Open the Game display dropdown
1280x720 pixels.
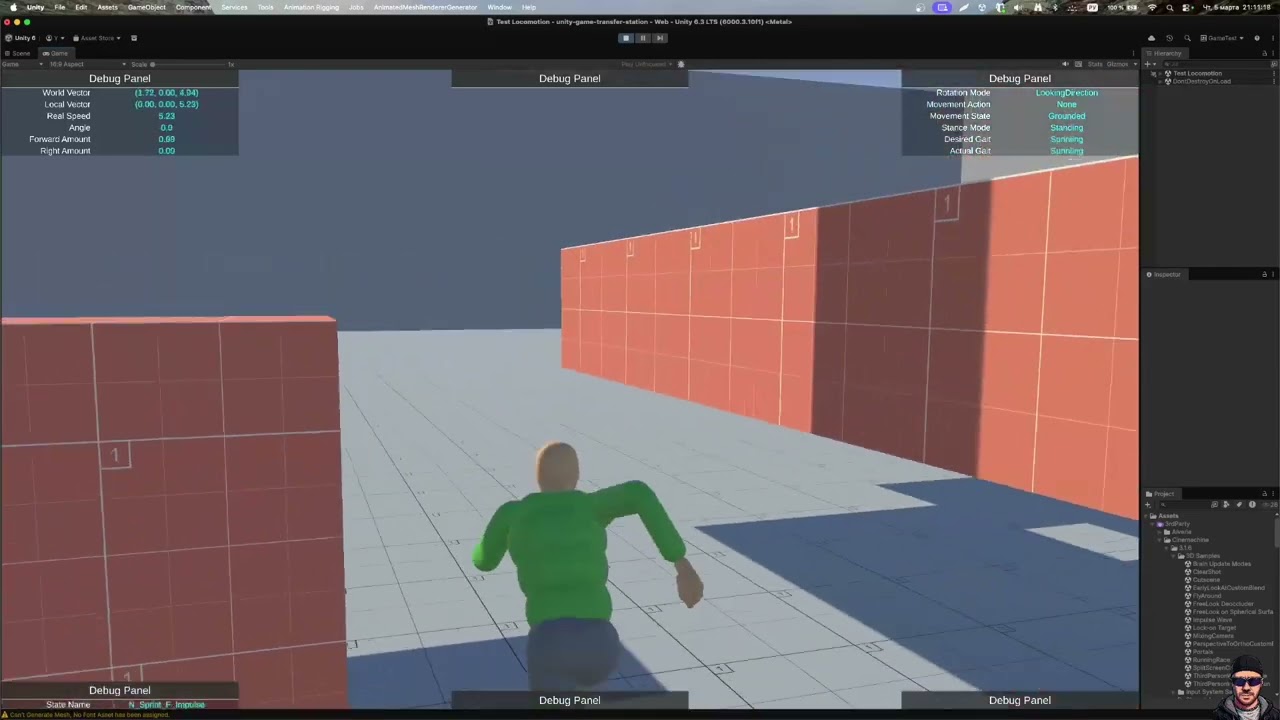click(x=22, y=64)
